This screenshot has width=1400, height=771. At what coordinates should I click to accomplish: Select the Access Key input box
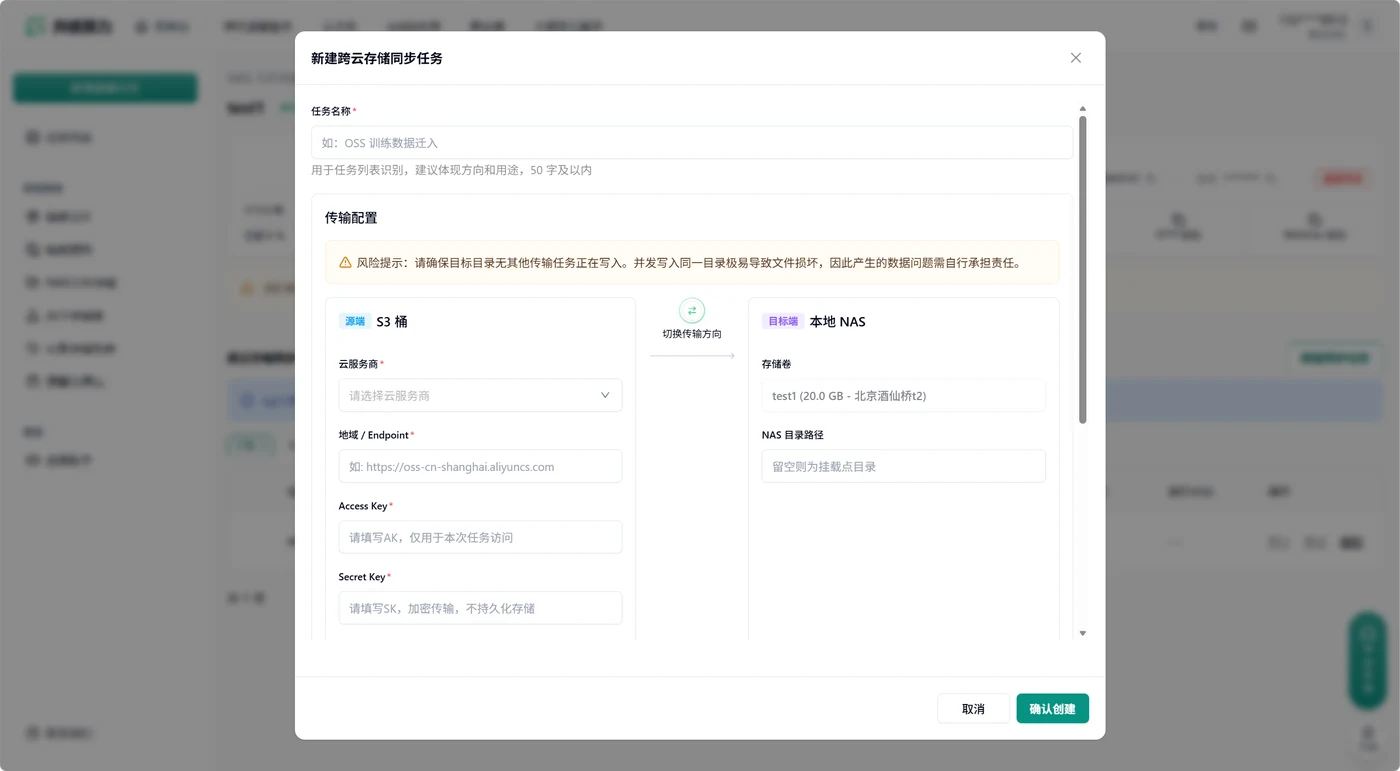pos(480,537)
